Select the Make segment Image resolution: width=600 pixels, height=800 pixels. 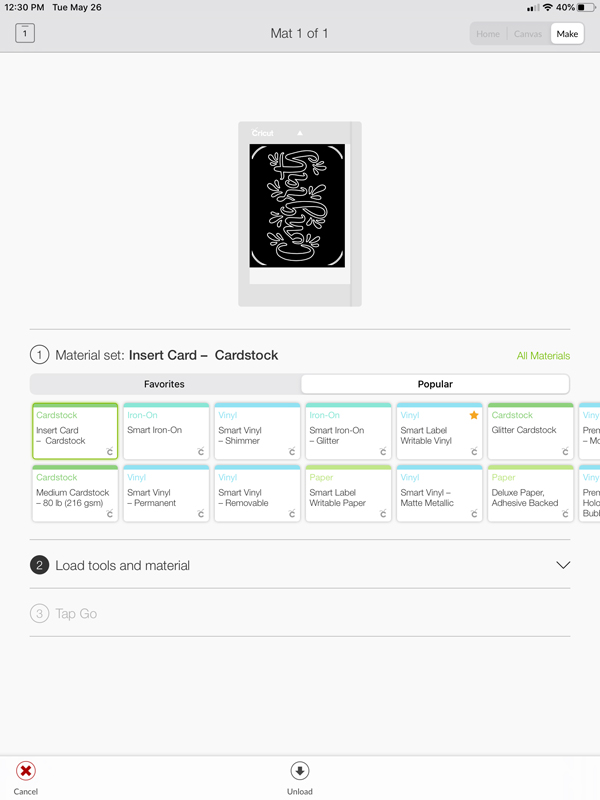(567, 34)
